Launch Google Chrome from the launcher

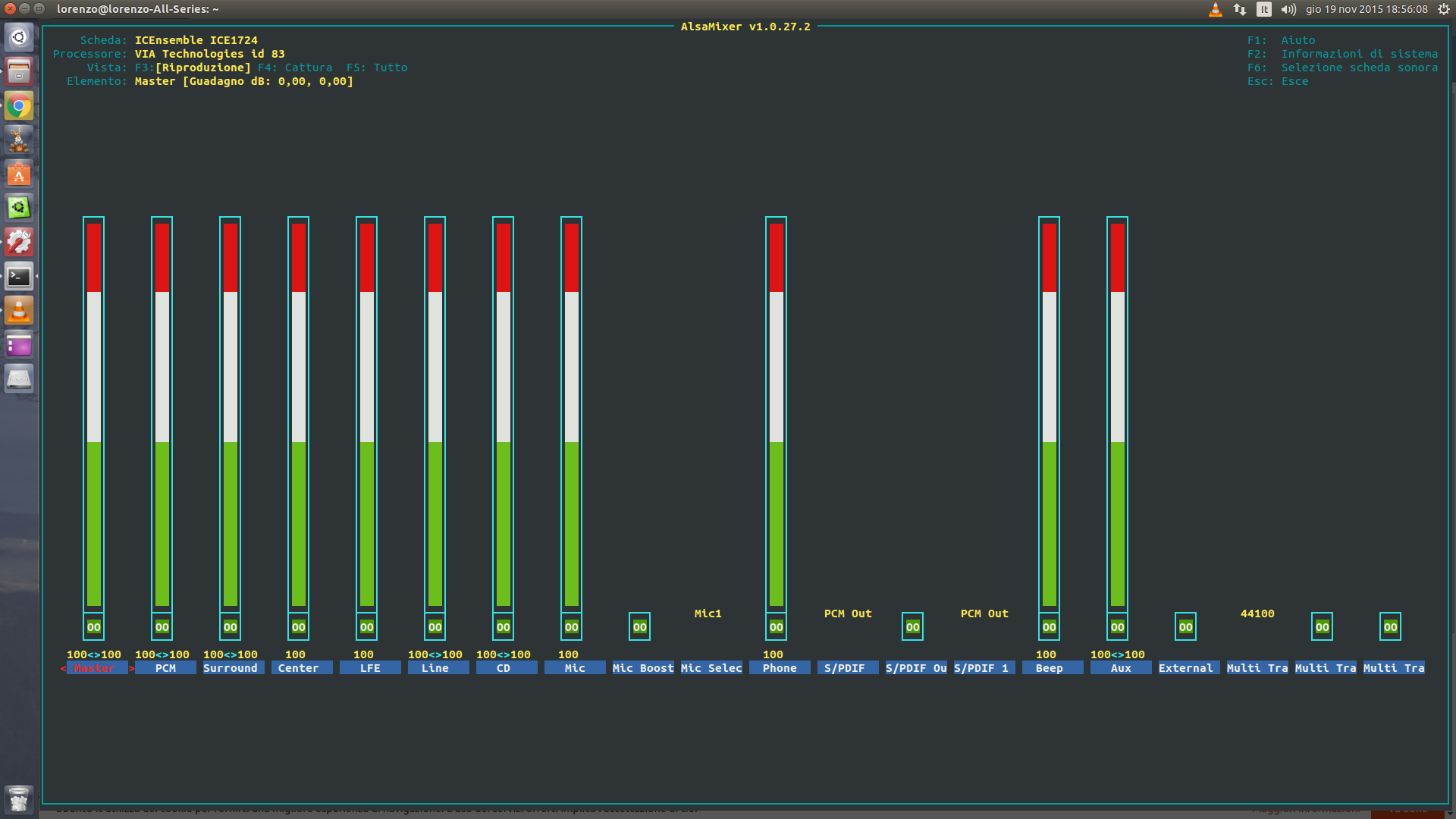[x=19, y=106]
